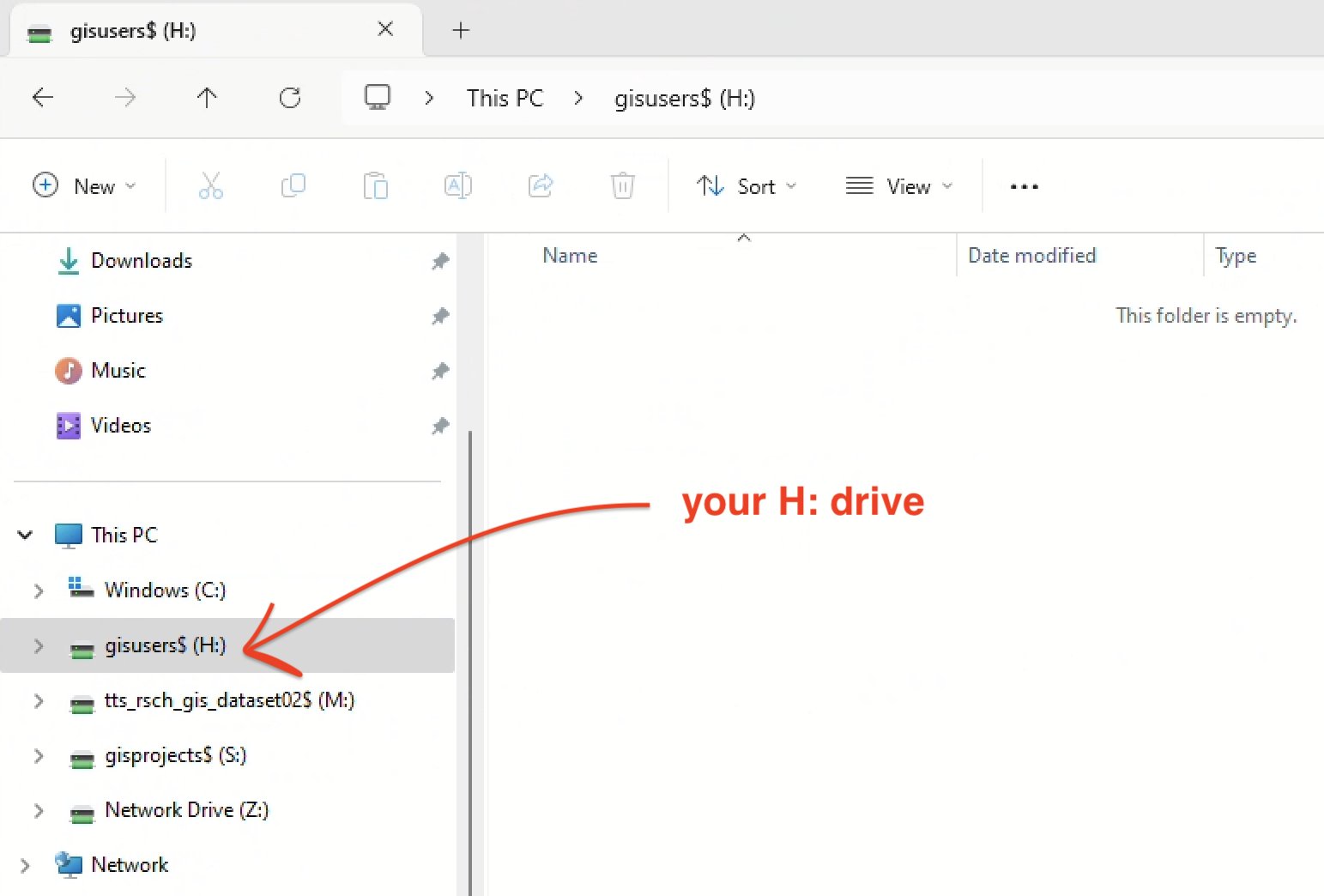Click the Share icon in toolbar
This screenshot has height=896, width=1324.
point(541,185)
